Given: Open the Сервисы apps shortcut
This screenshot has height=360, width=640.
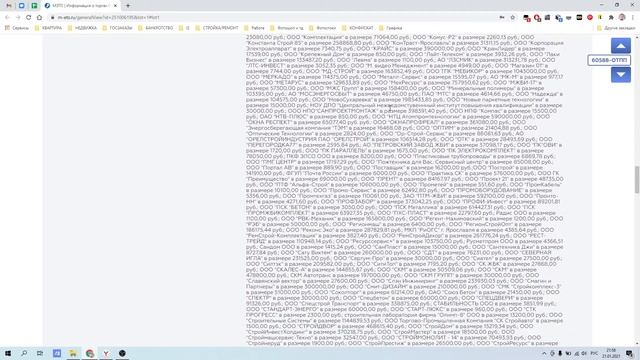Looking at the screenshot, I should pos(17,28).
